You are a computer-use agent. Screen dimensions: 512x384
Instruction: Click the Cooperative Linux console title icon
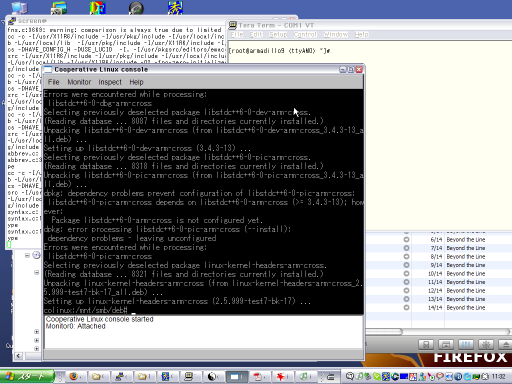click(48, 69)
